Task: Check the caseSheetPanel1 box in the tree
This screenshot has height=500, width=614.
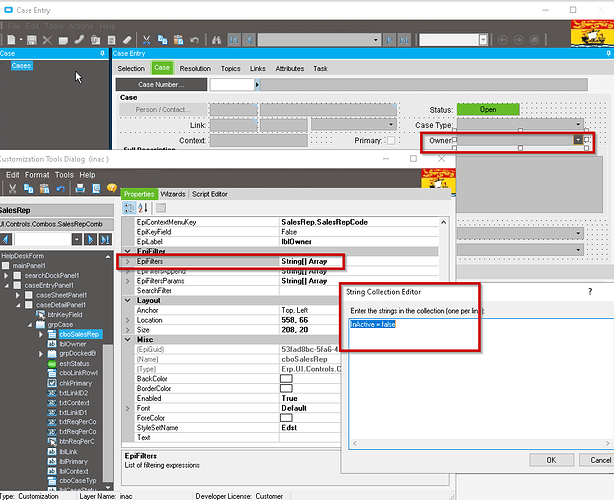Action: coord(29,295)
